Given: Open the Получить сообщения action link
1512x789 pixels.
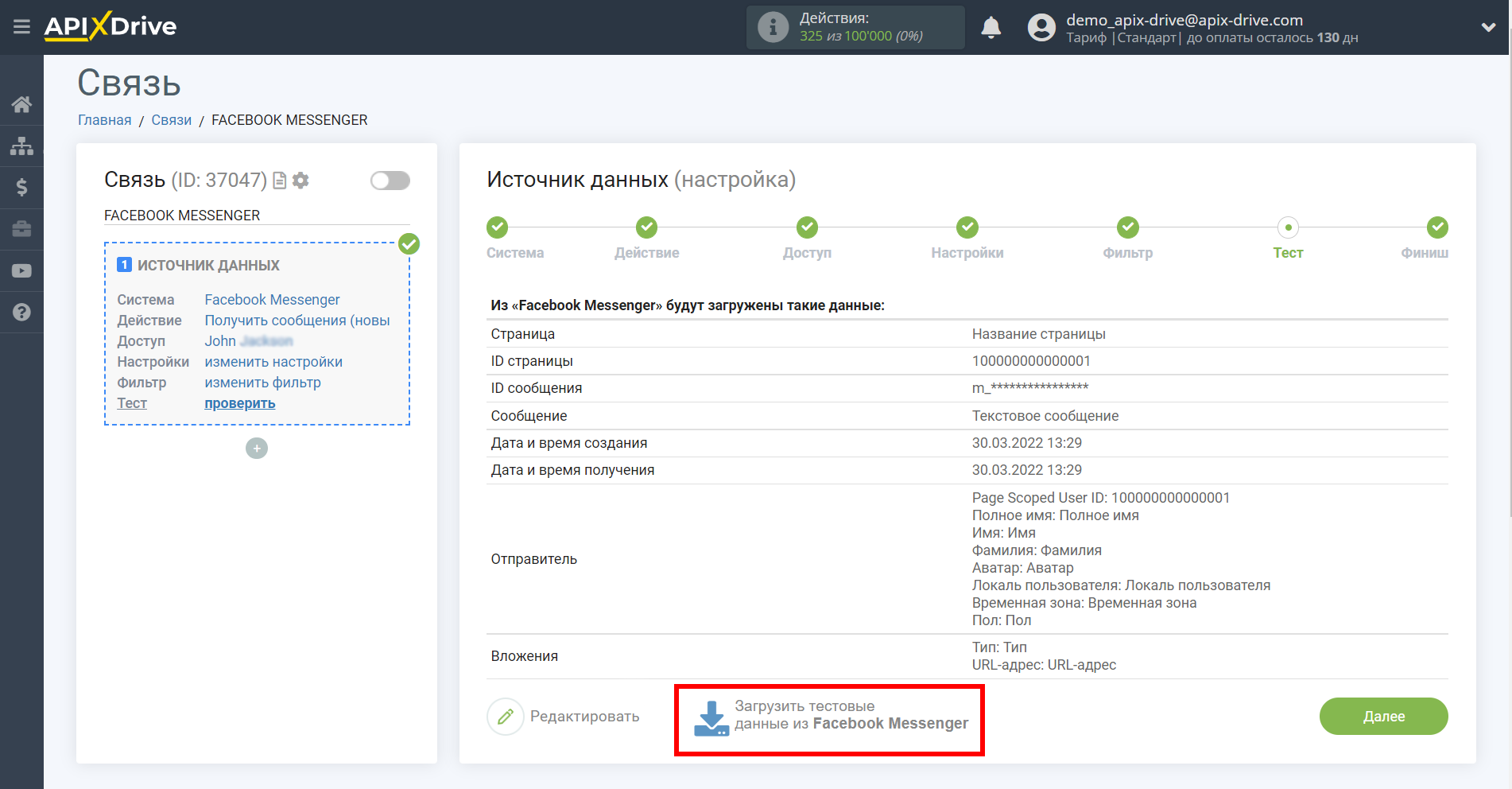Looking at the screenshot, I should click(297, 321).
